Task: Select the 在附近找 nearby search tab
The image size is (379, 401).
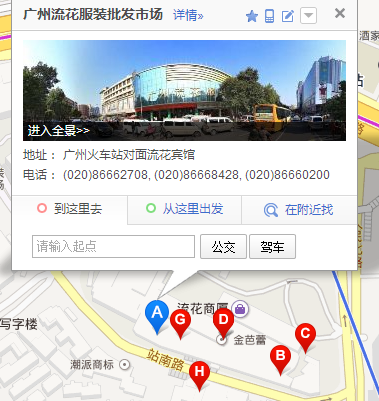Action: (x=299, y=210)
